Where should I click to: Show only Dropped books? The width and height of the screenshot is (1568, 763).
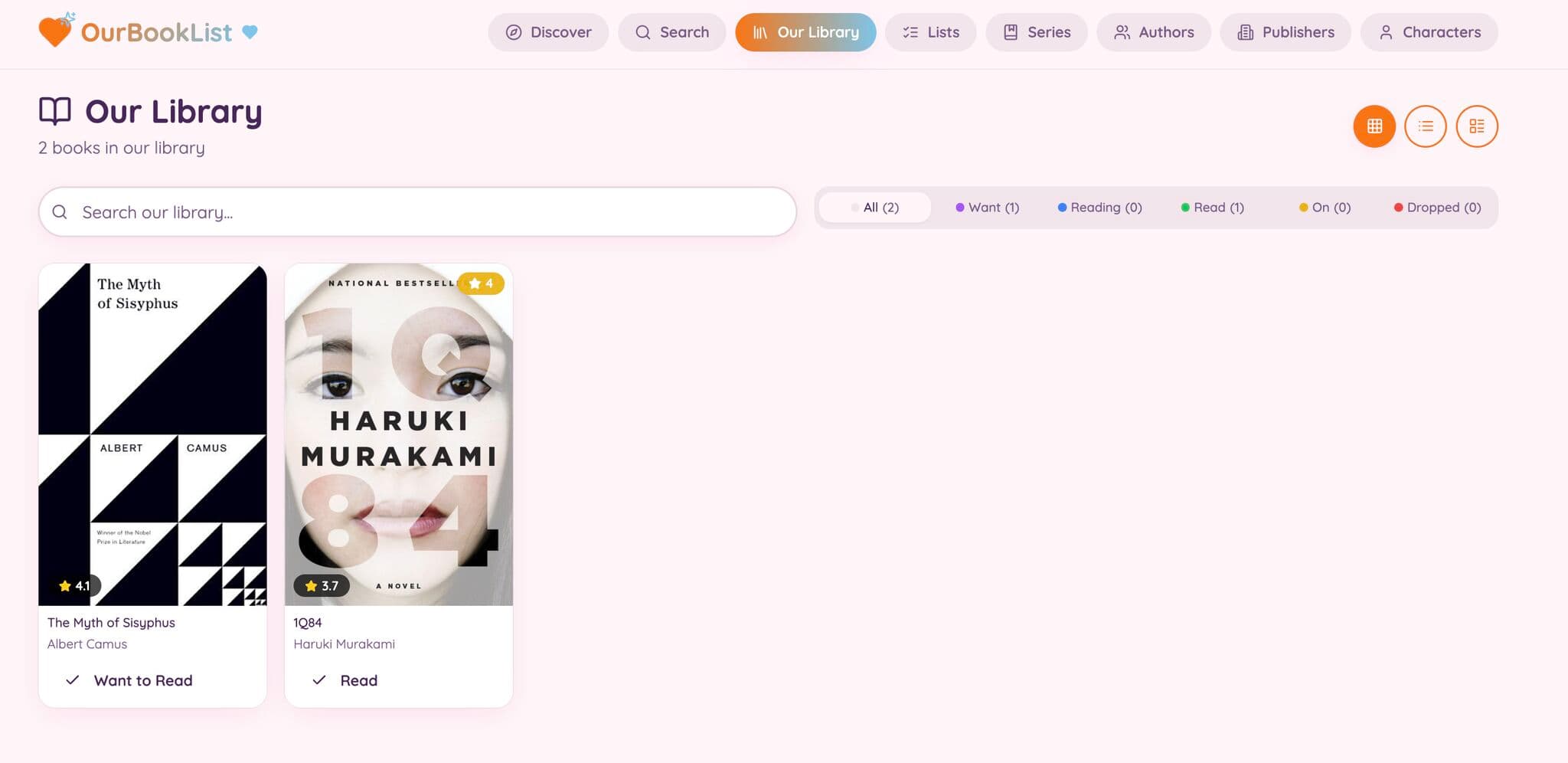pos(1437,208)
